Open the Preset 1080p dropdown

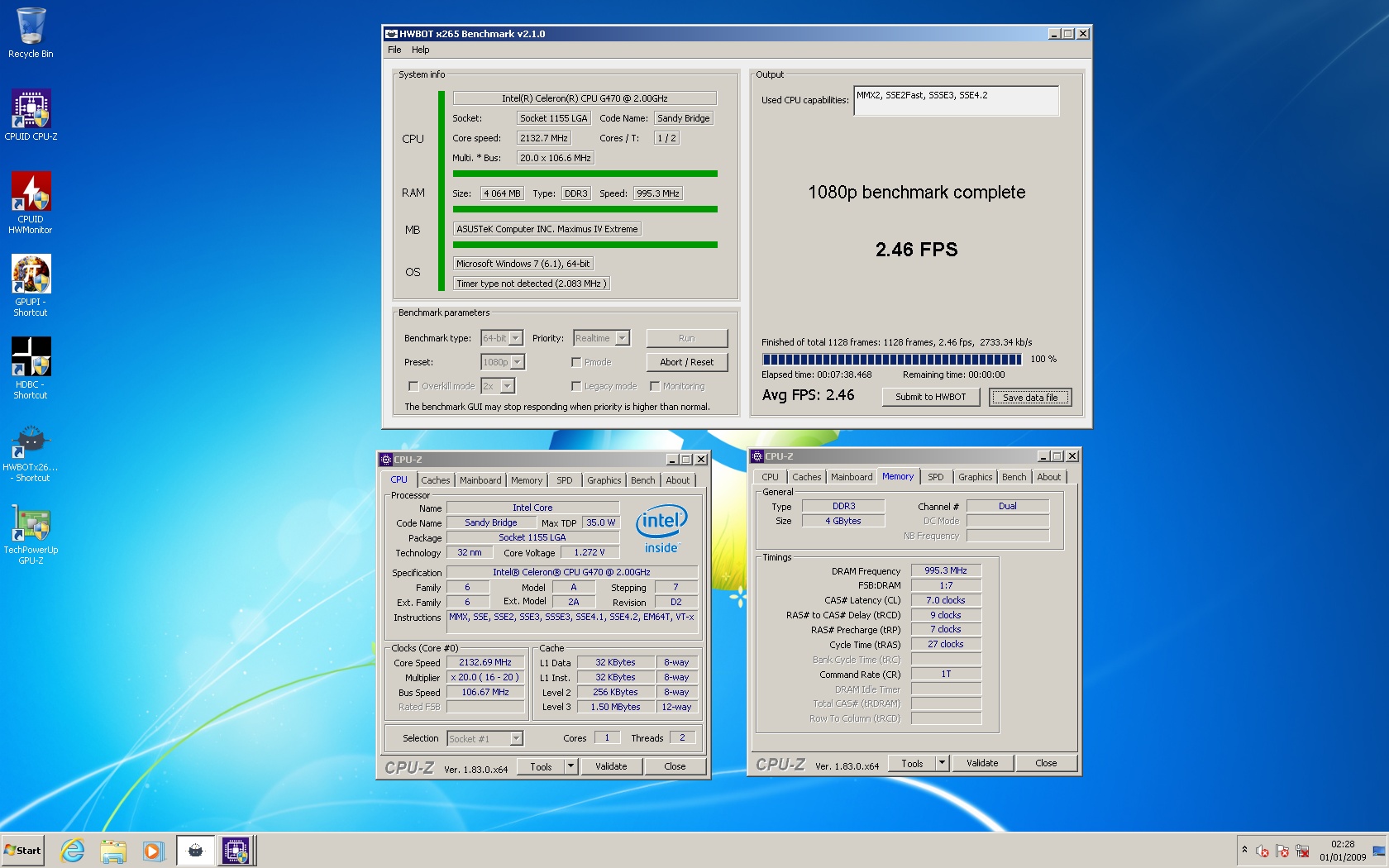click(503, 362)
